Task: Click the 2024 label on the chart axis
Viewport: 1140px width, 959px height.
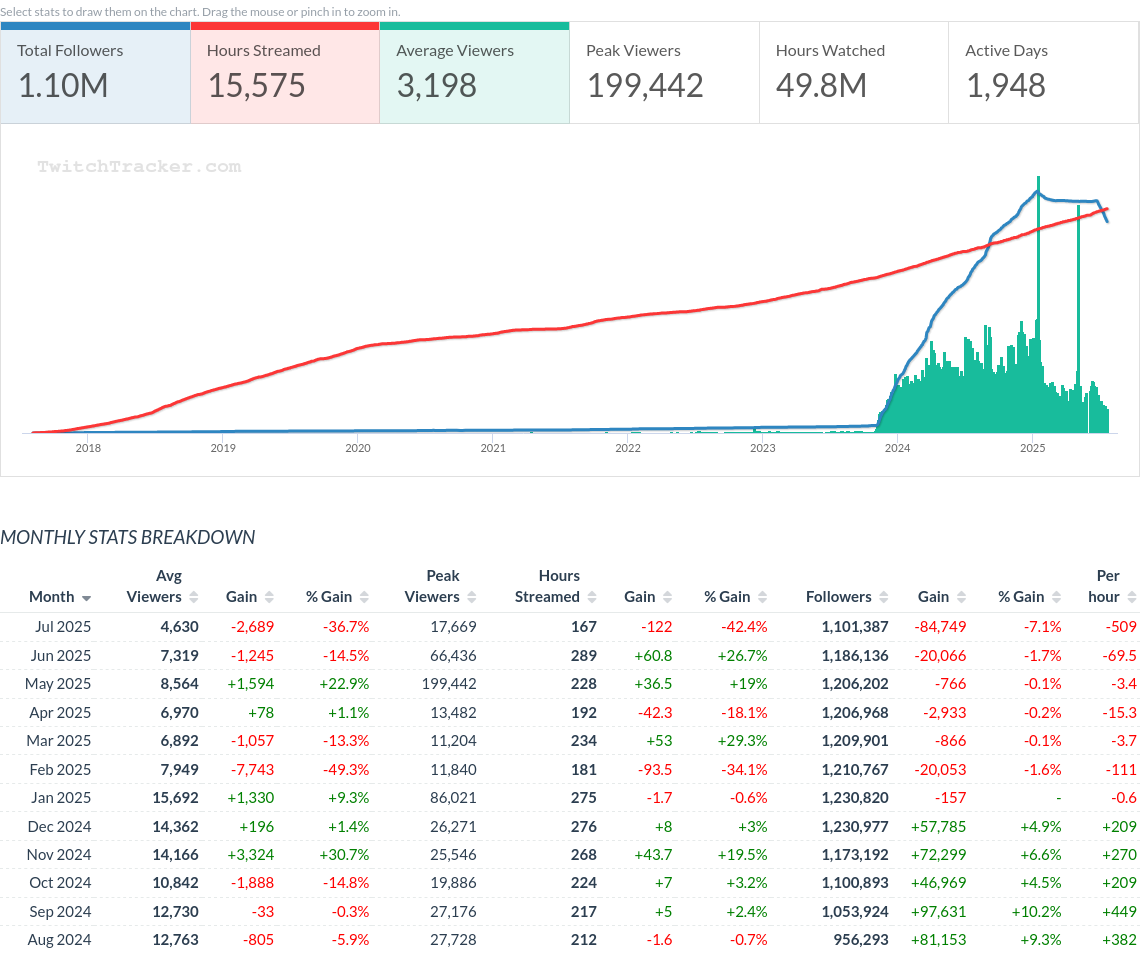Action: tap(897, 448)
